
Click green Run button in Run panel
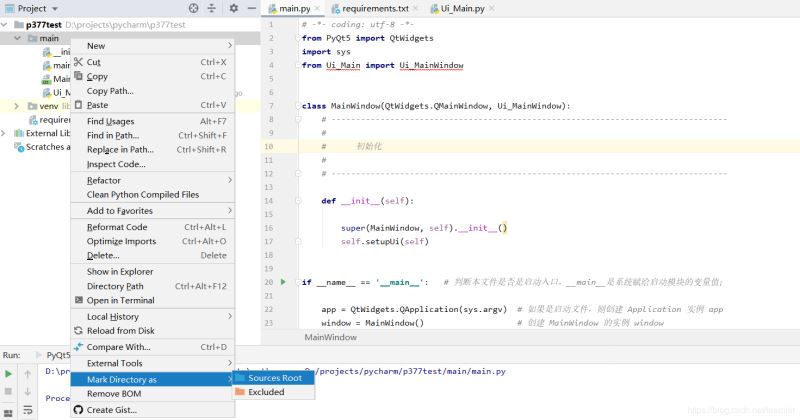(x=10, y=374)
